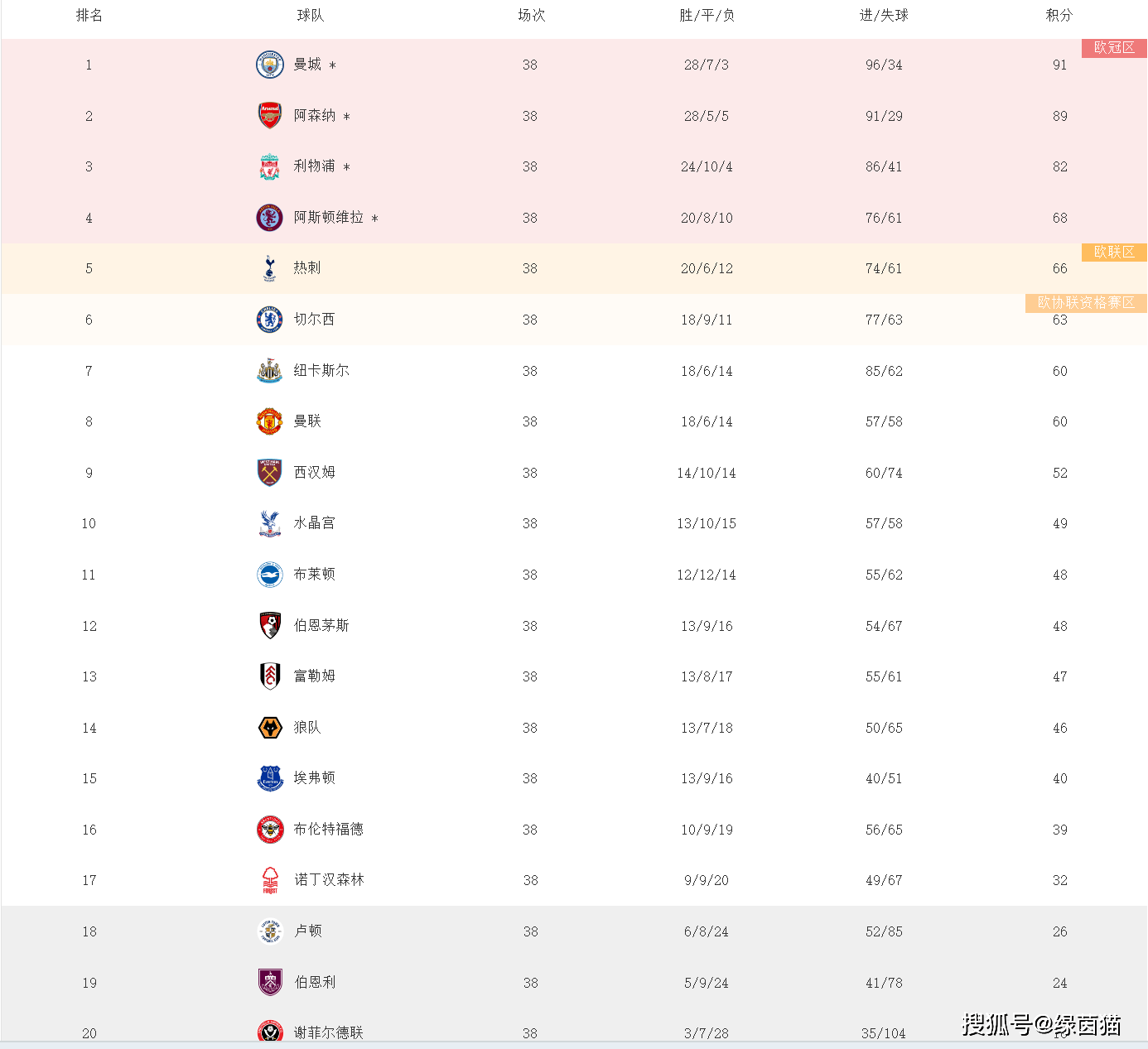The height and width of the screenshot is (1049, 1148).
Task: Click the Everton club crest
Action: coord(270,778)
